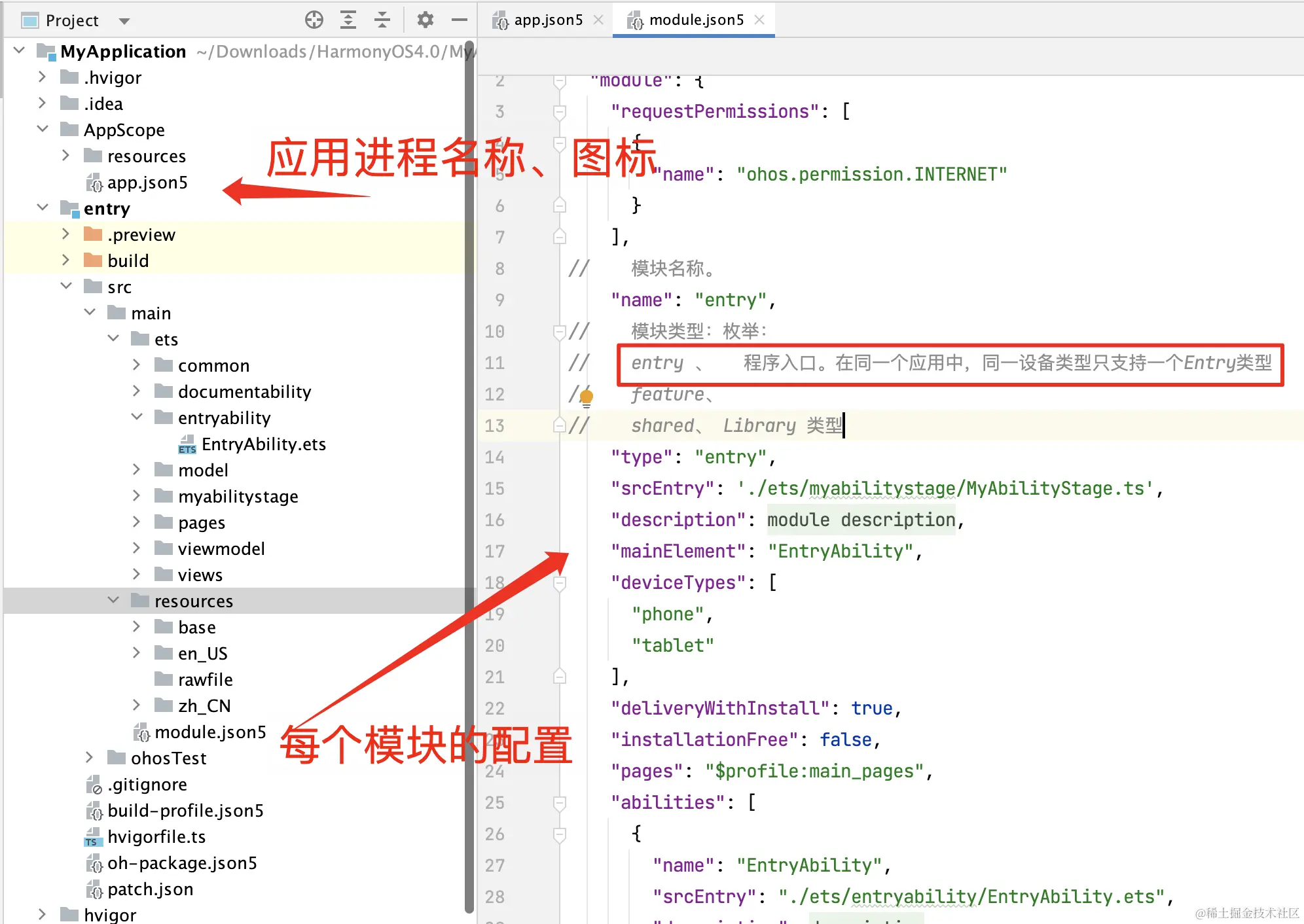Open AppScope app.json5 in project tree
Image resolution: width=1304 pixels, height=924 pixels.
click(x=147, y=183)
